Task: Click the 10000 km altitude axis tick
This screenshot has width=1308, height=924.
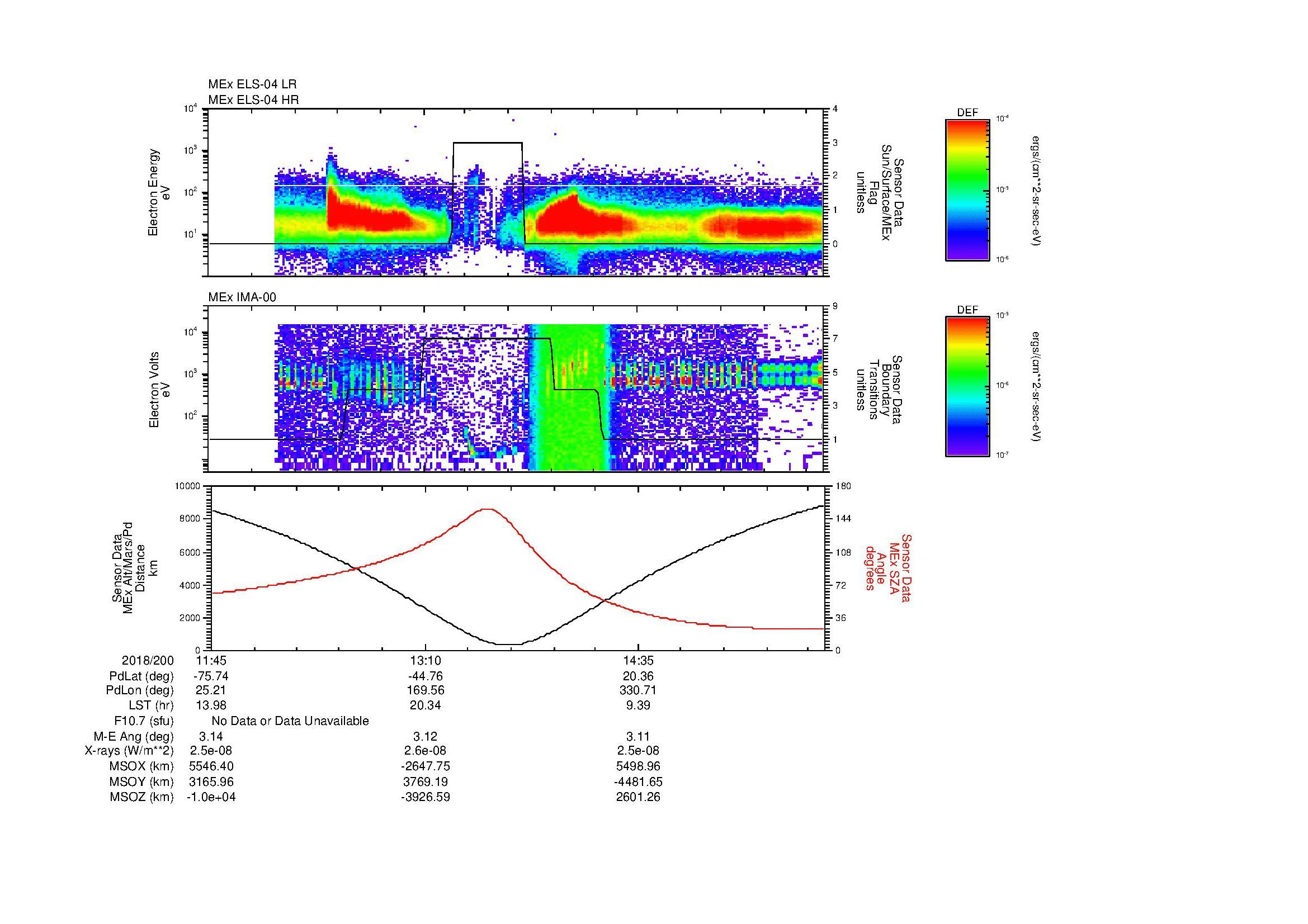Action: [187, 486]
